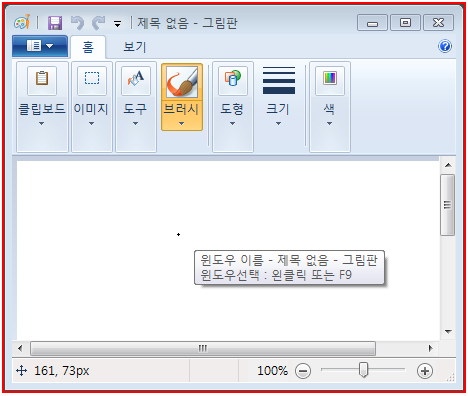Image resolution: width=468 pixels, height=396 pixels.
Task: Expand the 도형 group arrow
Action: click(x=232, y=123)
